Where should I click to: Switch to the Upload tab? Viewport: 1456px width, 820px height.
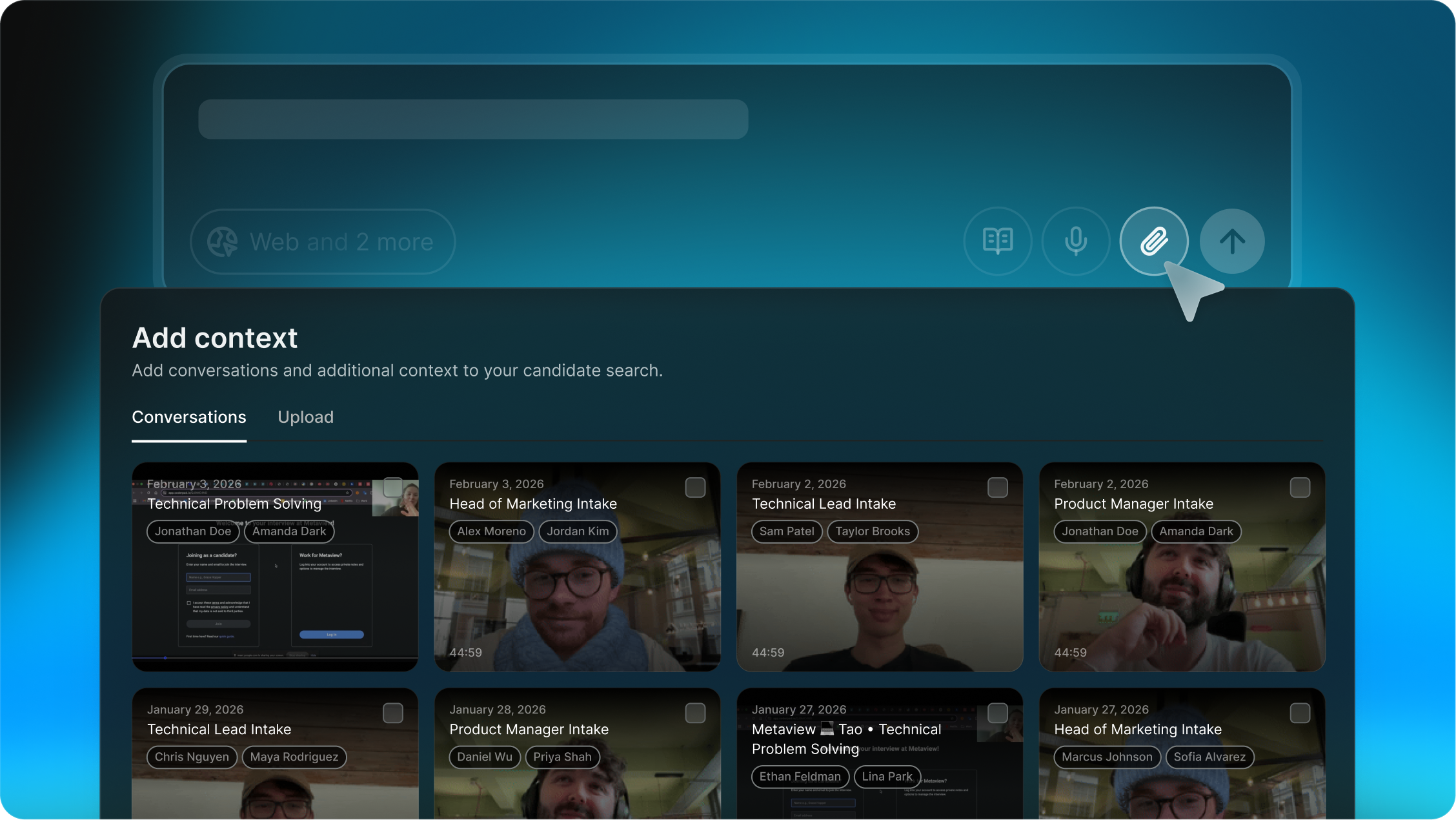(305, 417)
